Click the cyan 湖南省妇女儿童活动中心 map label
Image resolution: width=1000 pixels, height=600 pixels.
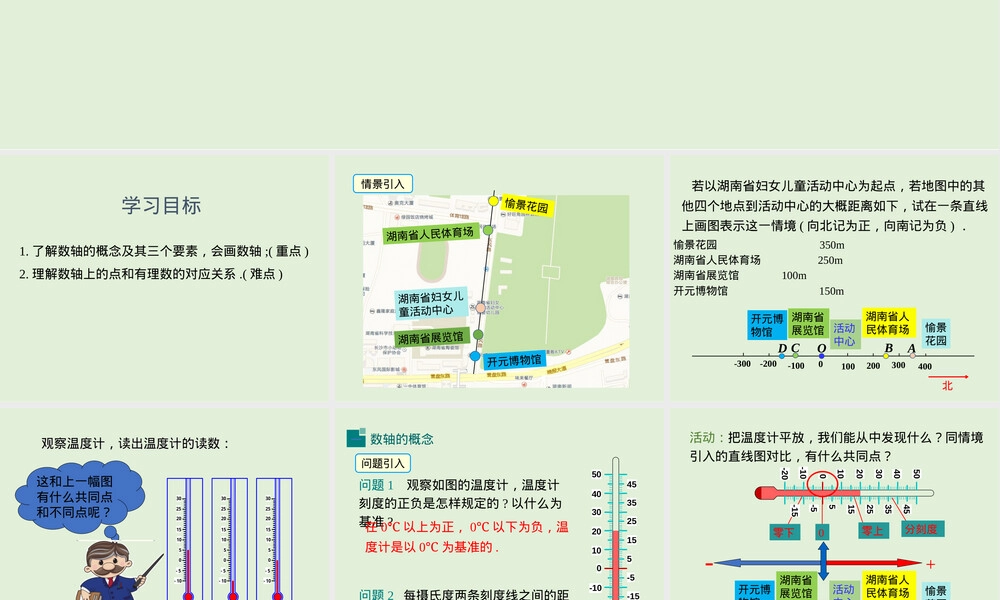430,304
